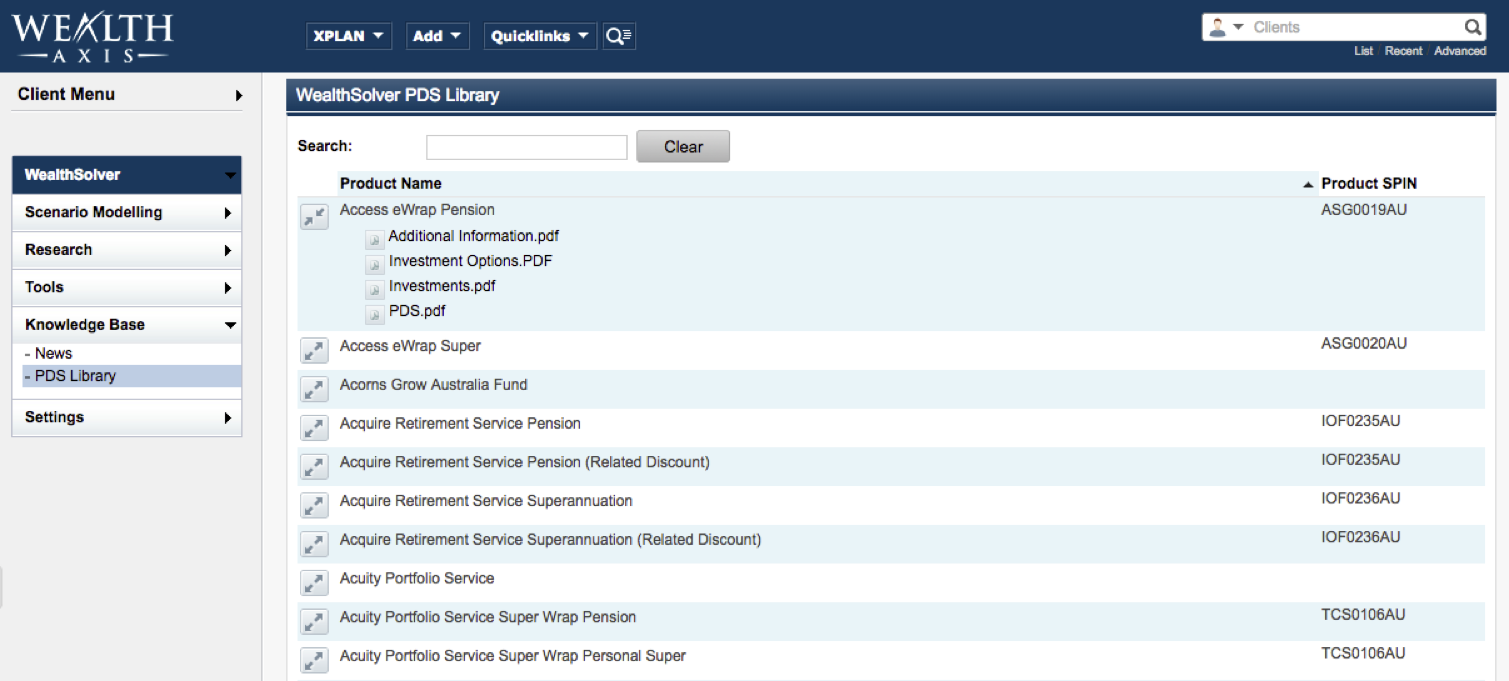
Task: Click the Advanced link under client search
Action: [1460, 51]
